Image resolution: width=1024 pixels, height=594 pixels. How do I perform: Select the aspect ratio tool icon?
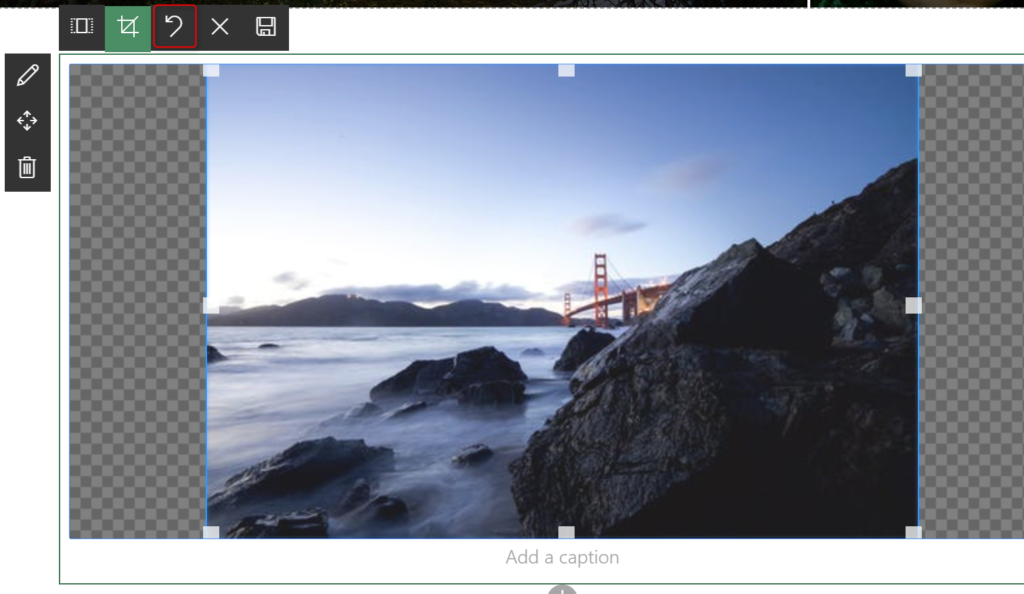pos(82,27)
